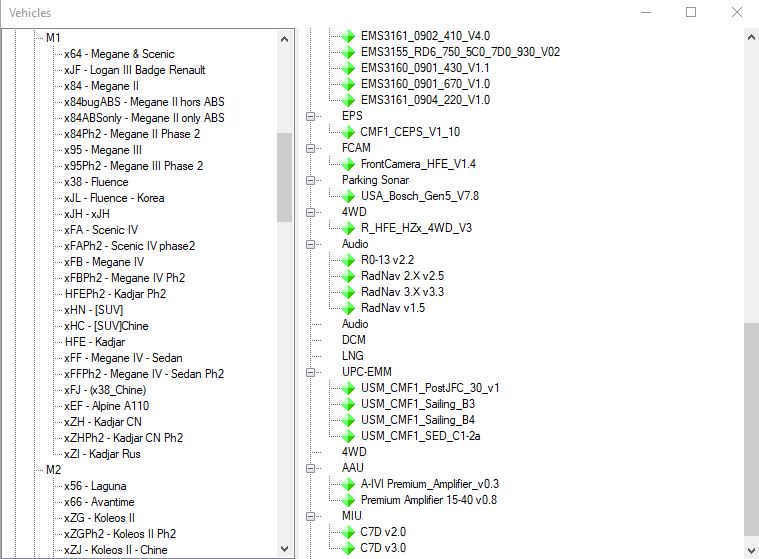
Task: Click green diamond icon next to CMF1_CEPS_V1_10
Action: click(x=348, y=132)
